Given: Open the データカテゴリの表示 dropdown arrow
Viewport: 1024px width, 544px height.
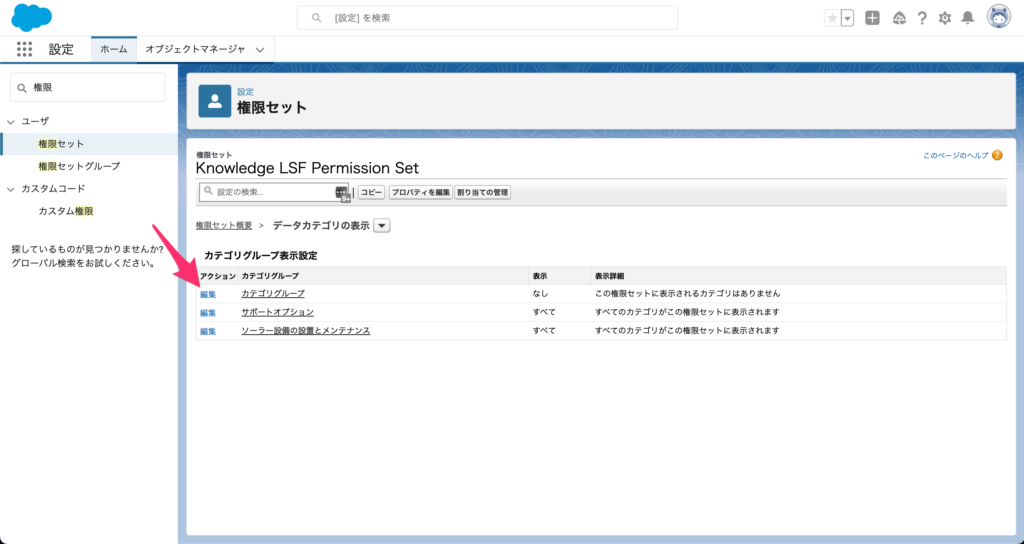Looking at the screenshot, I should click(x=382, y=226).
